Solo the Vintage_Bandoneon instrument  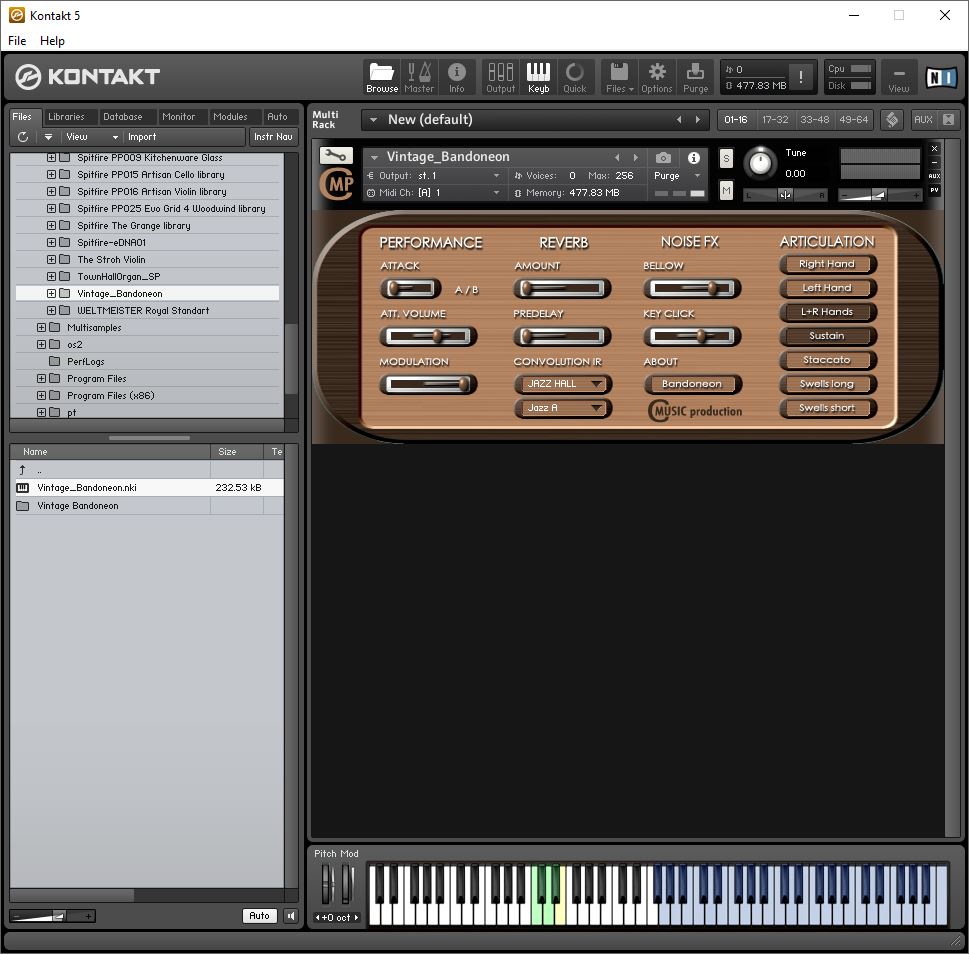click(726, 158)
